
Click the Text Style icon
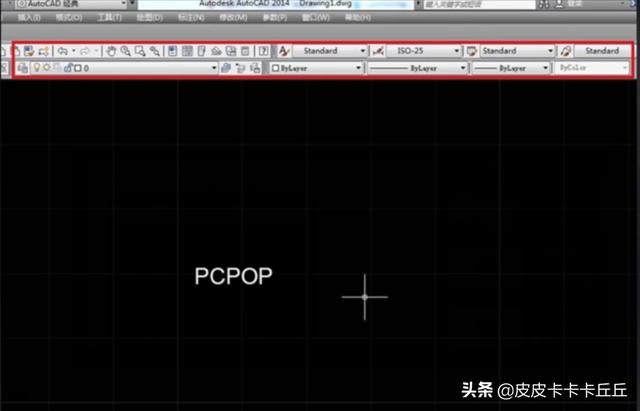click(x=284, y=51)
